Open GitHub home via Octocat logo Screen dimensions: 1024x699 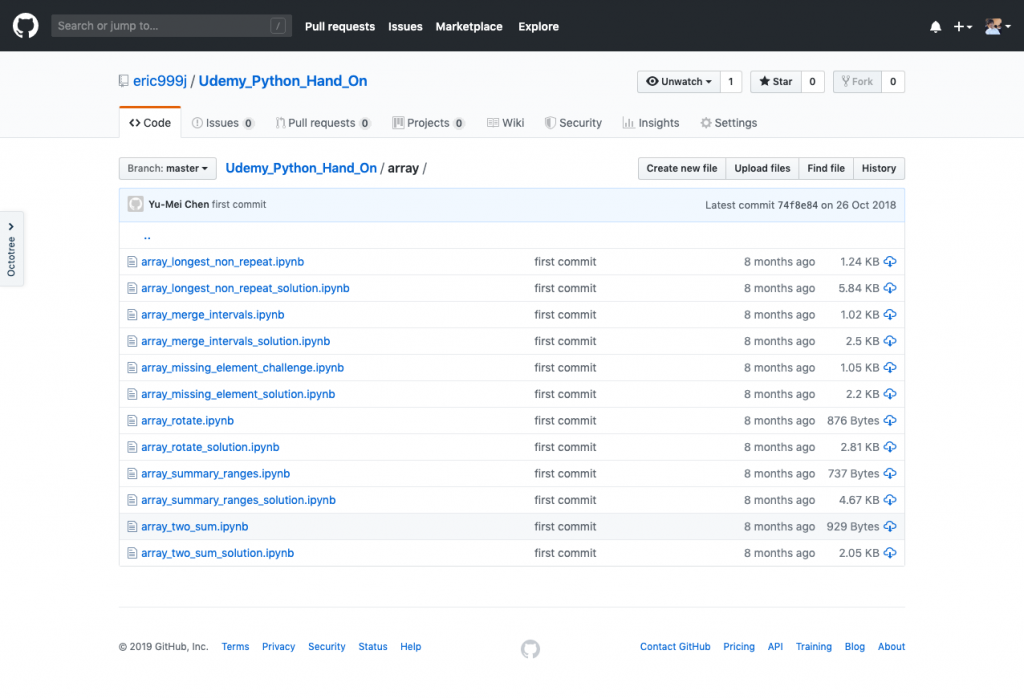click(25, 26)
